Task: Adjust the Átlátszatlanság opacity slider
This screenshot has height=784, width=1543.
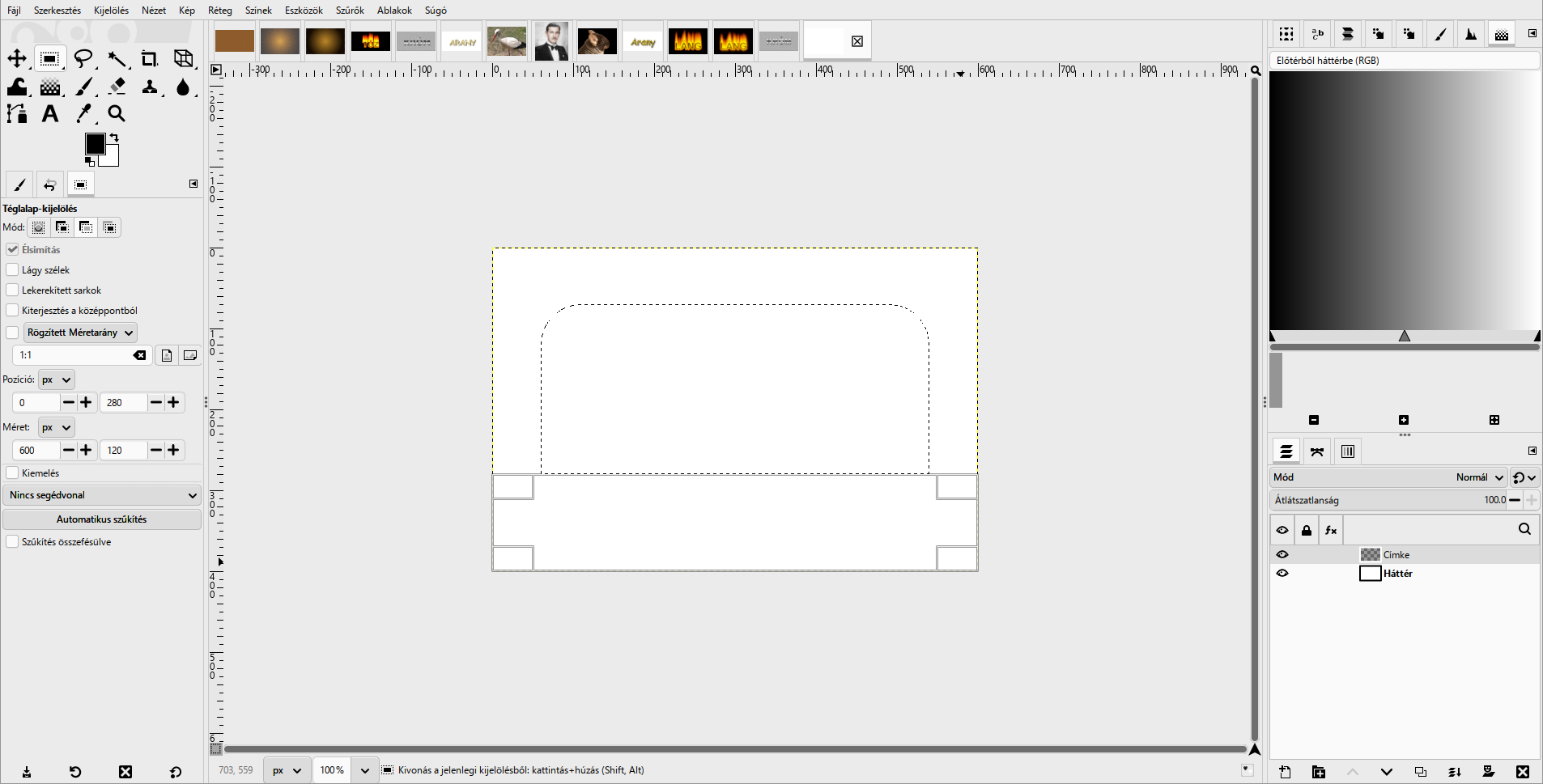Action: (1388, 500)
